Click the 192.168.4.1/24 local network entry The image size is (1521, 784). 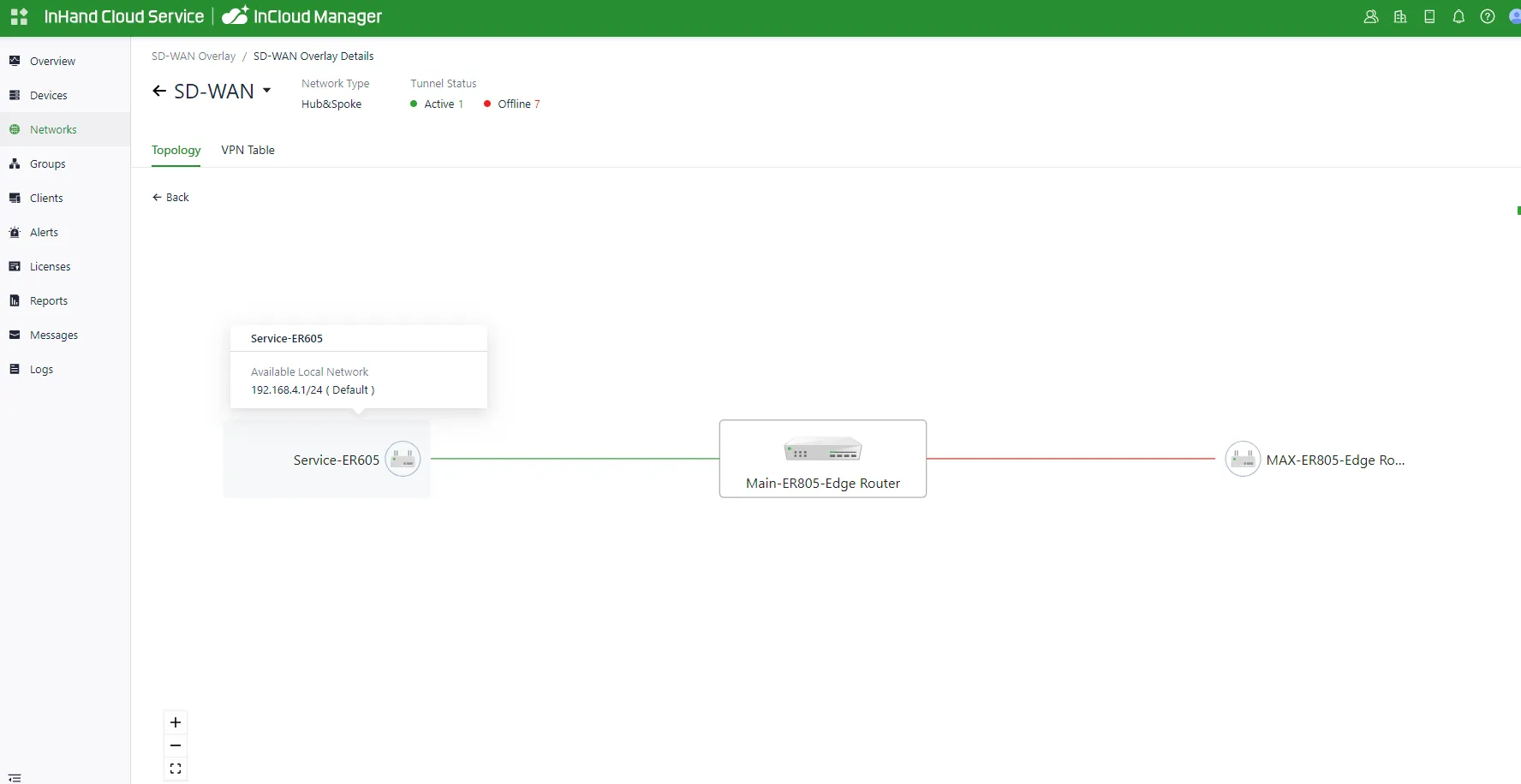313,389
